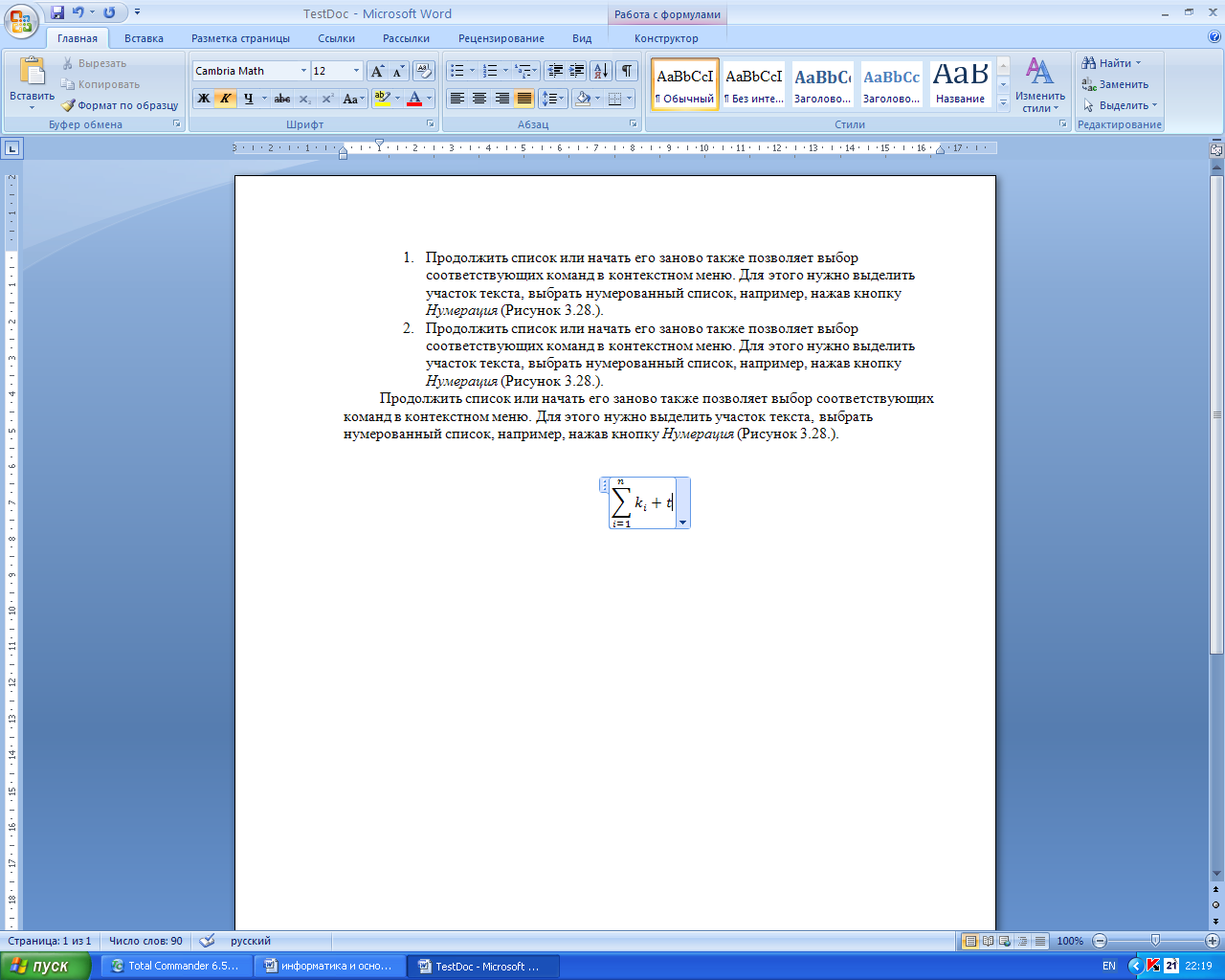Open Изменить стили menu
This screenshot has height=980, width=1225.
click(x=1040, y=85)
